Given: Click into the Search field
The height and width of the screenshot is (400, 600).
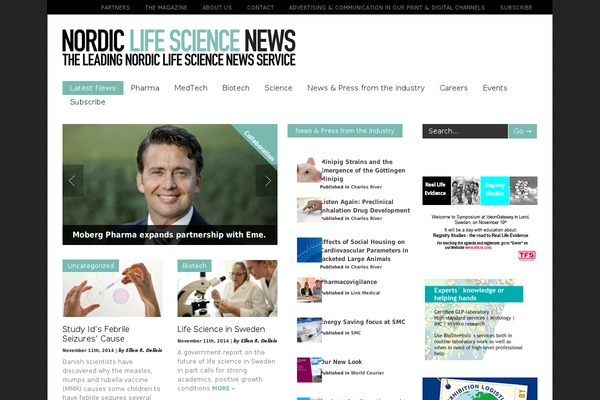Looking at the screenshot, I should pyautogui.click(x=465, y=131).
